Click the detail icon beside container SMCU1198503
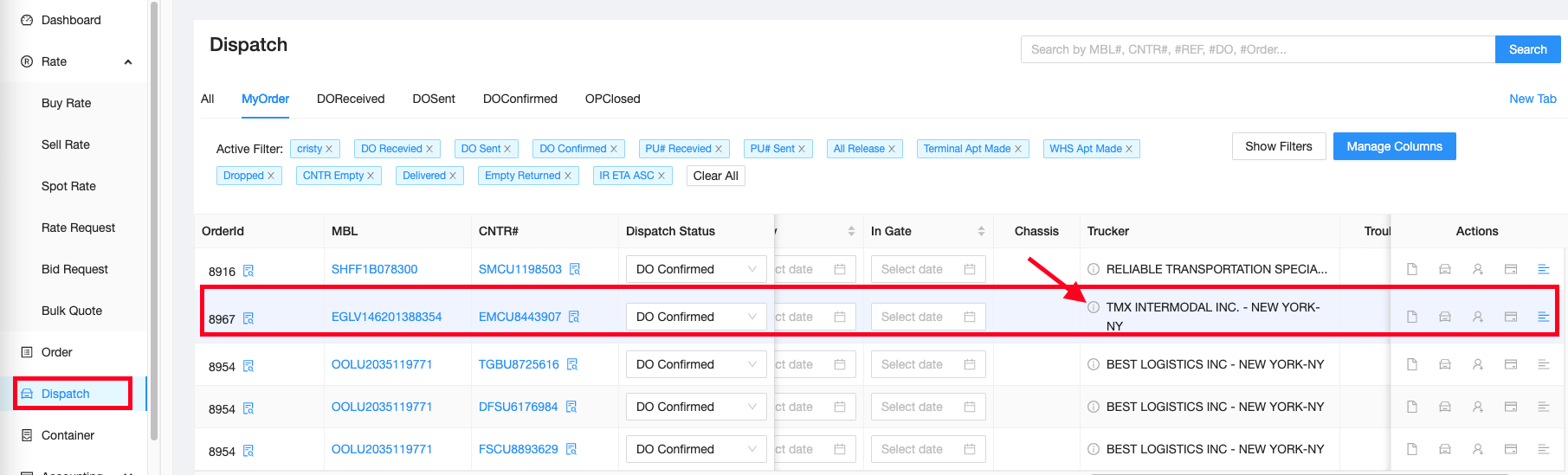The height and width of the screenshot is (475, 1568). (575, 269)
